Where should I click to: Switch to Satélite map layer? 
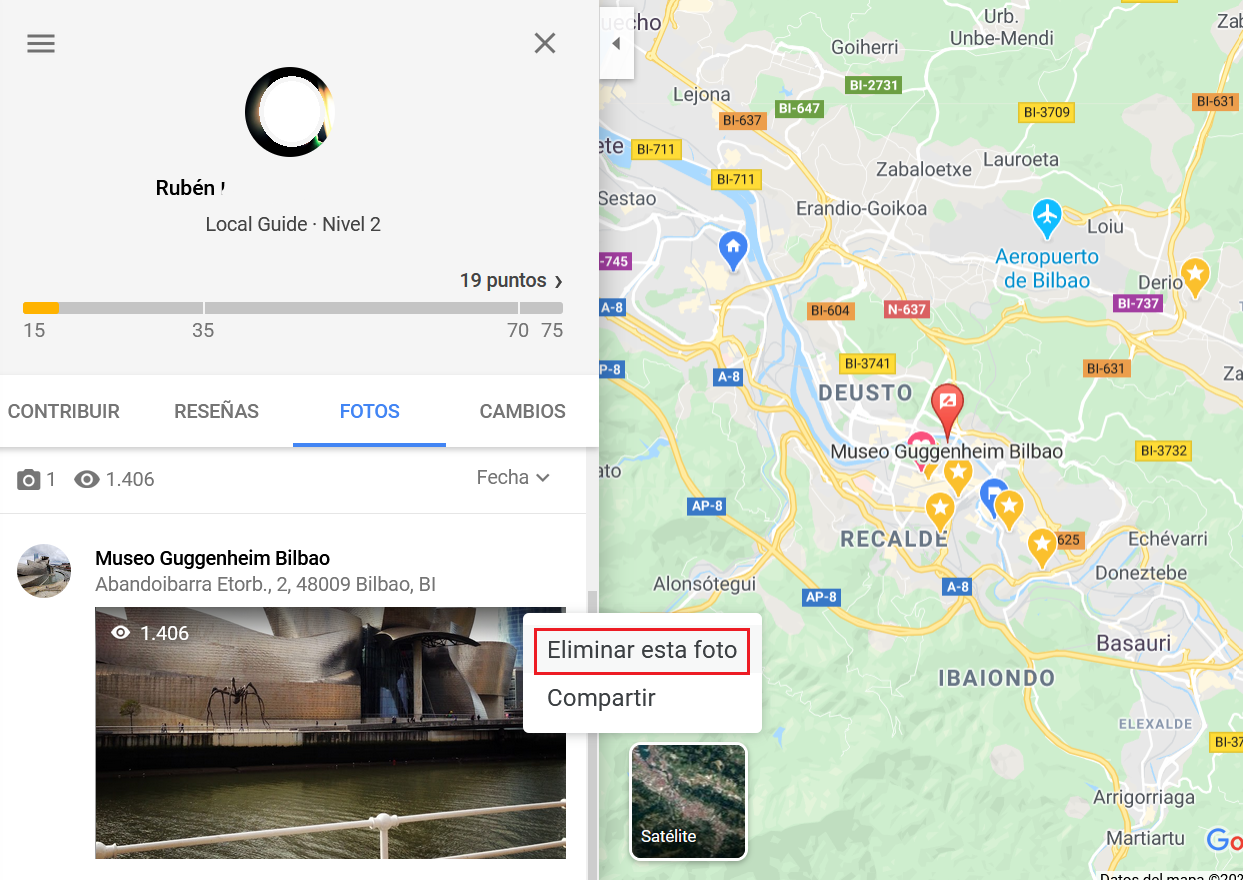point(688,801)
